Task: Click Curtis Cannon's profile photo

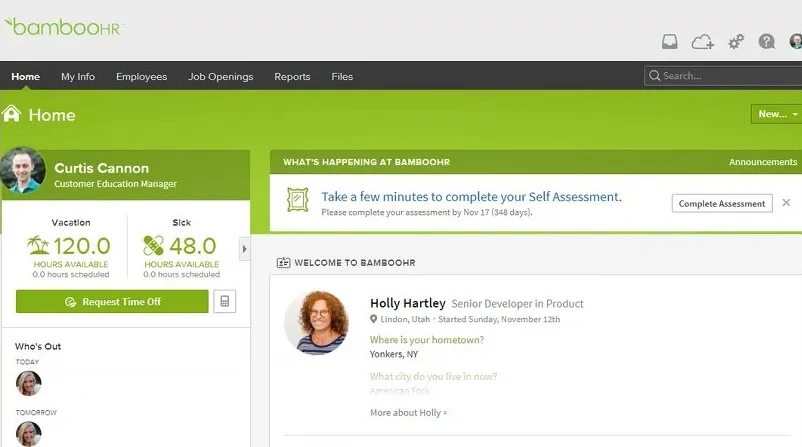Action: [23, 170]
